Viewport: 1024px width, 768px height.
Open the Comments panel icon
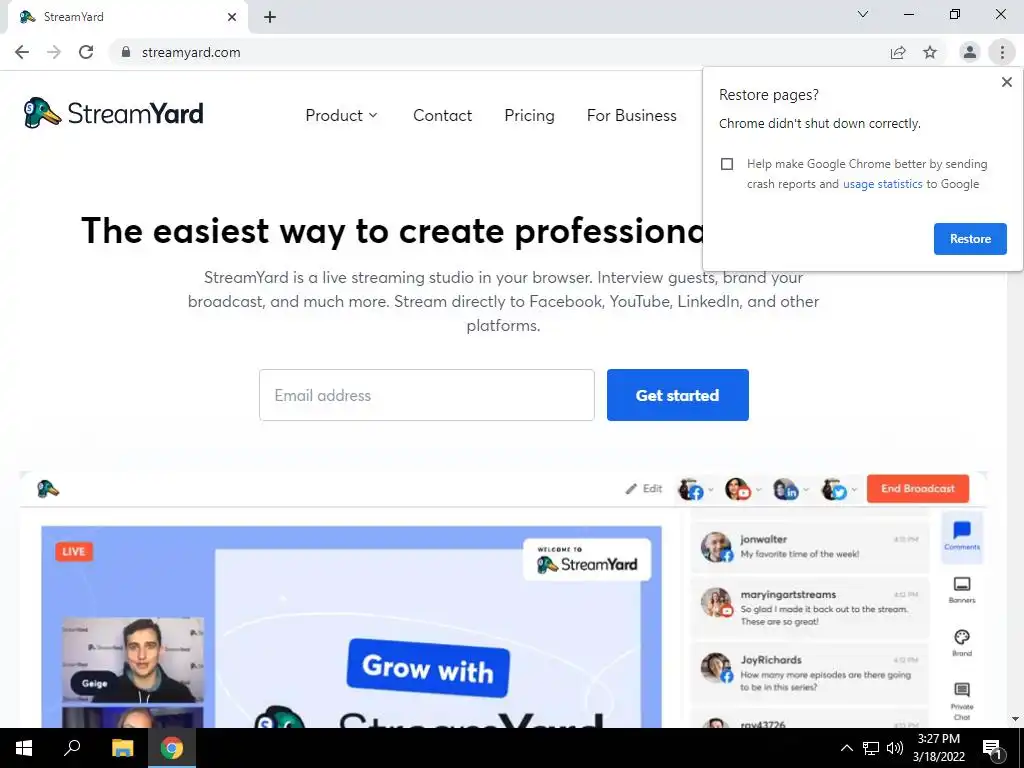pos(962,536)
